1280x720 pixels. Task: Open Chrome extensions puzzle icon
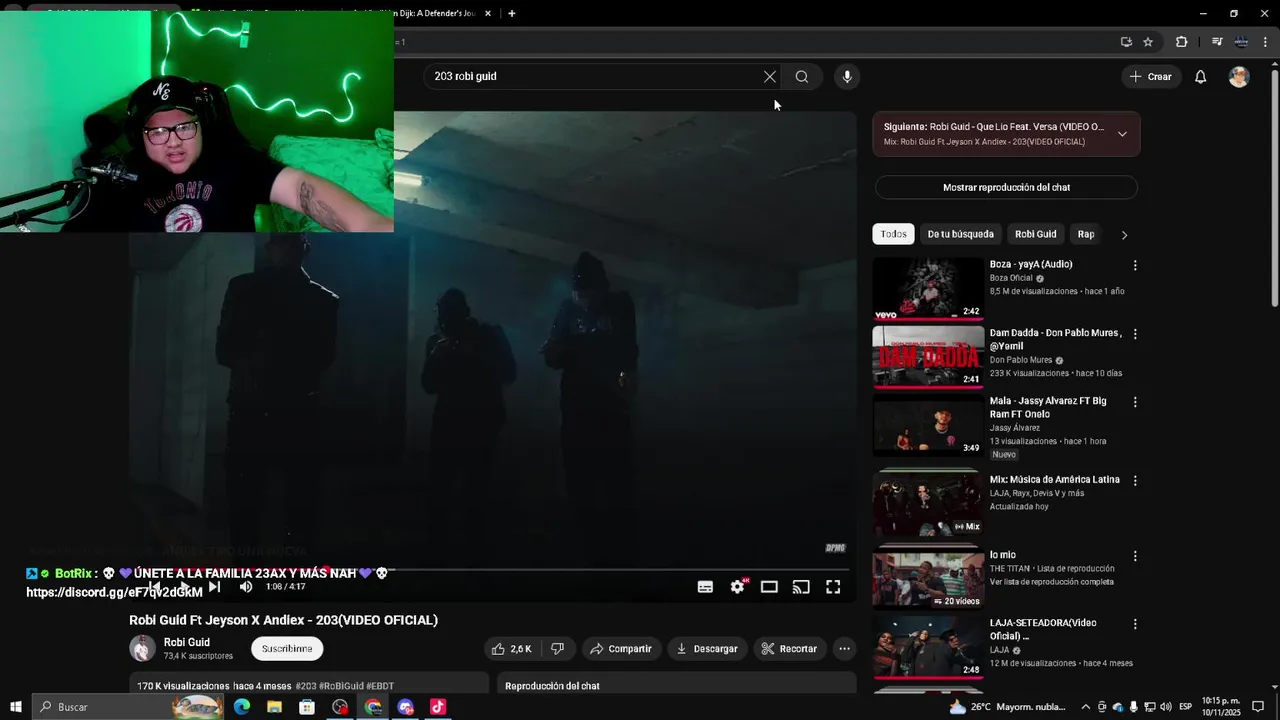click(1181, 42)
